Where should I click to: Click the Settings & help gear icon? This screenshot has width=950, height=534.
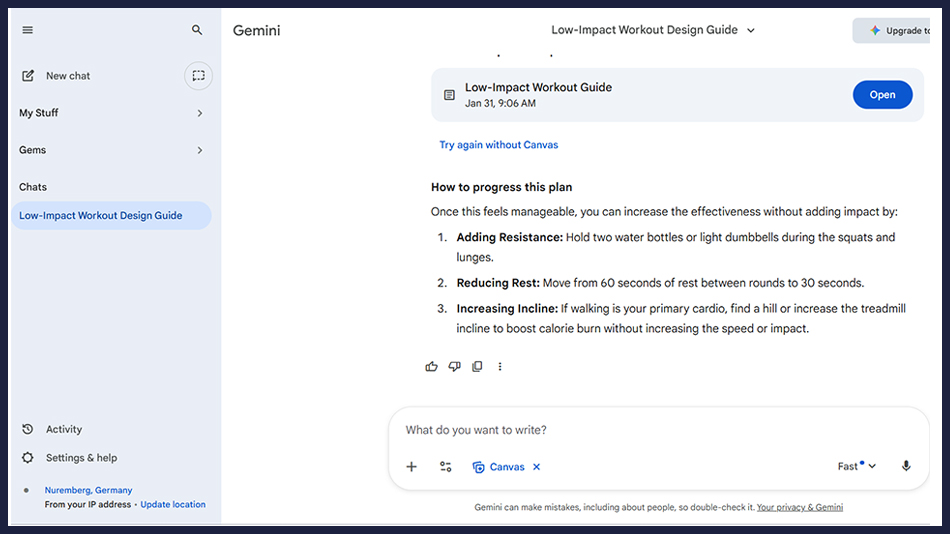28,458
